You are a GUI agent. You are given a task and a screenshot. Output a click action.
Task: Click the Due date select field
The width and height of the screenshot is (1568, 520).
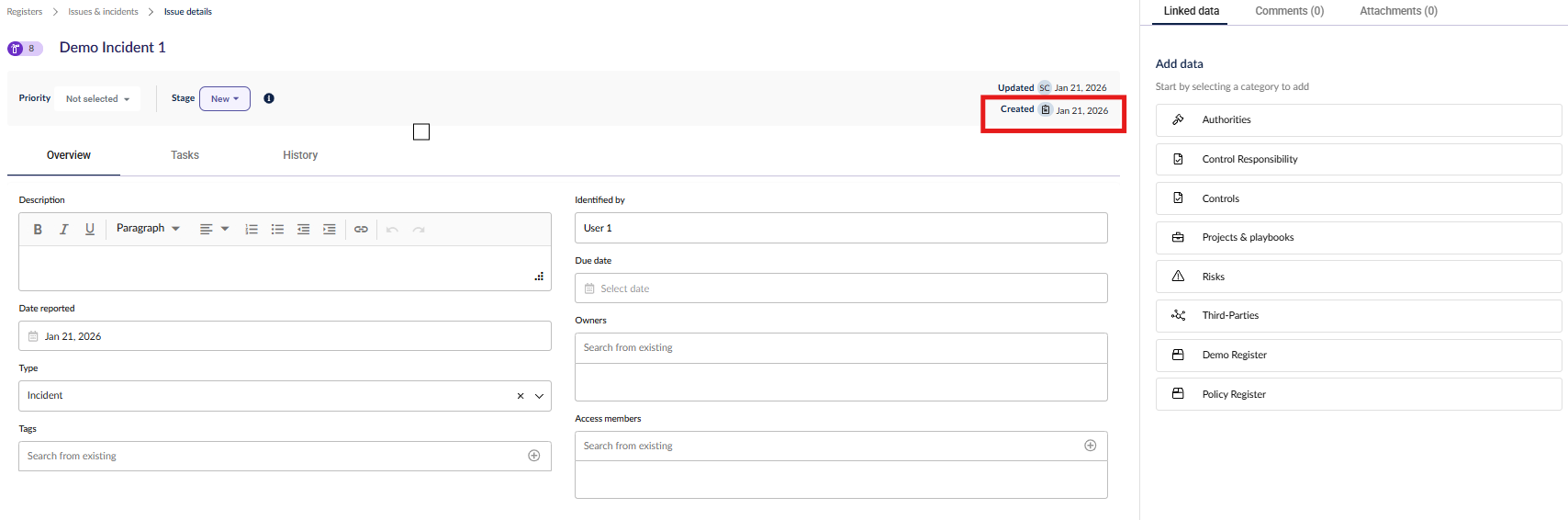click(x=840, y=288)
